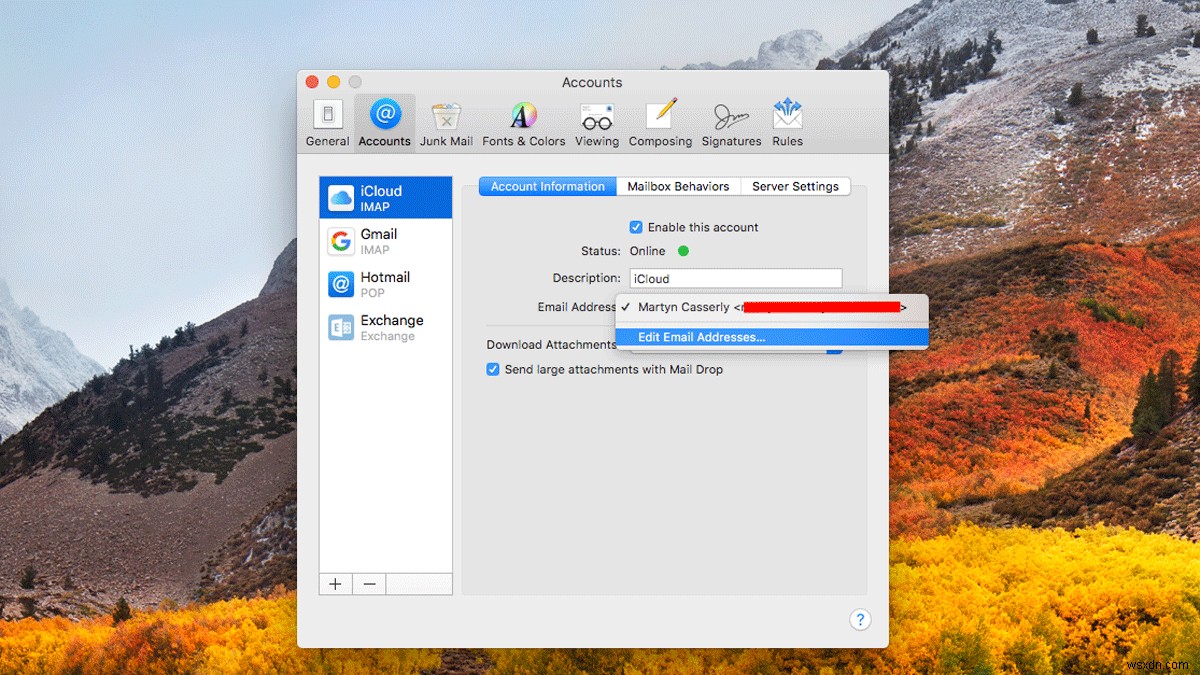Open the Composing settings pane
Viewport: 1200px width, 675px height.
660,120
